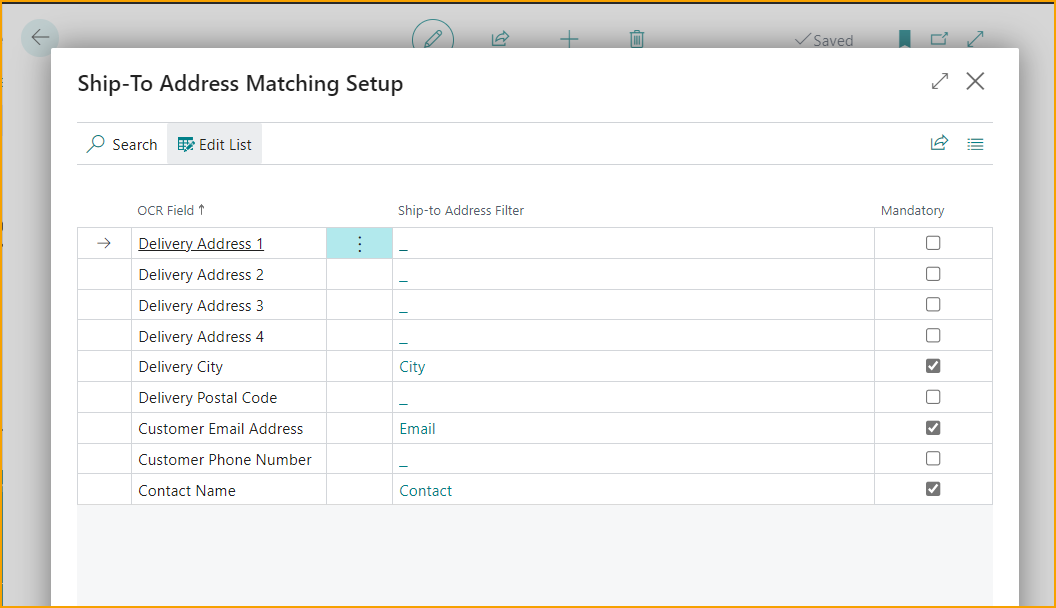Viewport: 1056px width, 608px height.
Task: Click the Share icon in the top toolbar
Action: coord(499,39)
